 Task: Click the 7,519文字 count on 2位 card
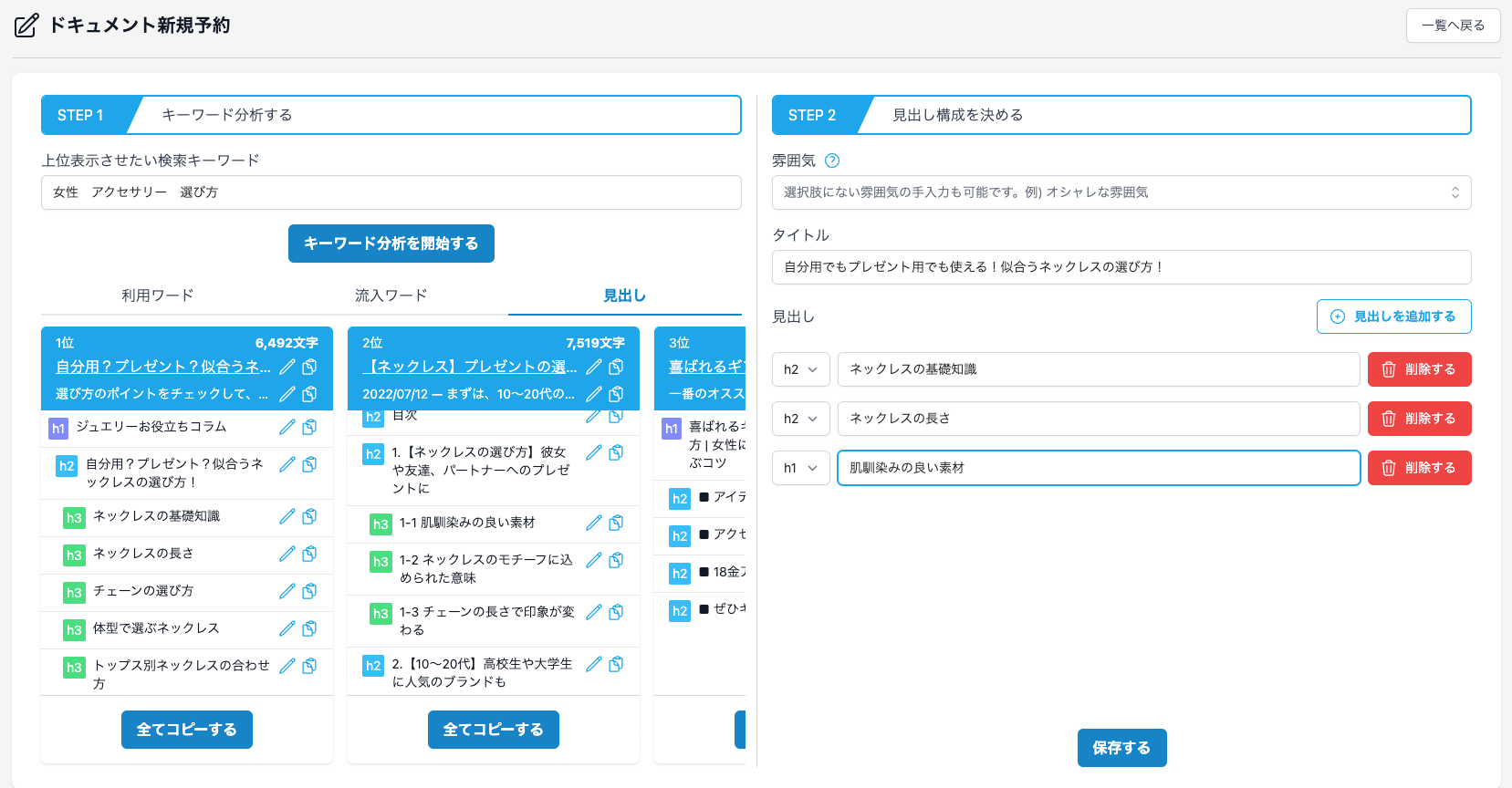595,343
